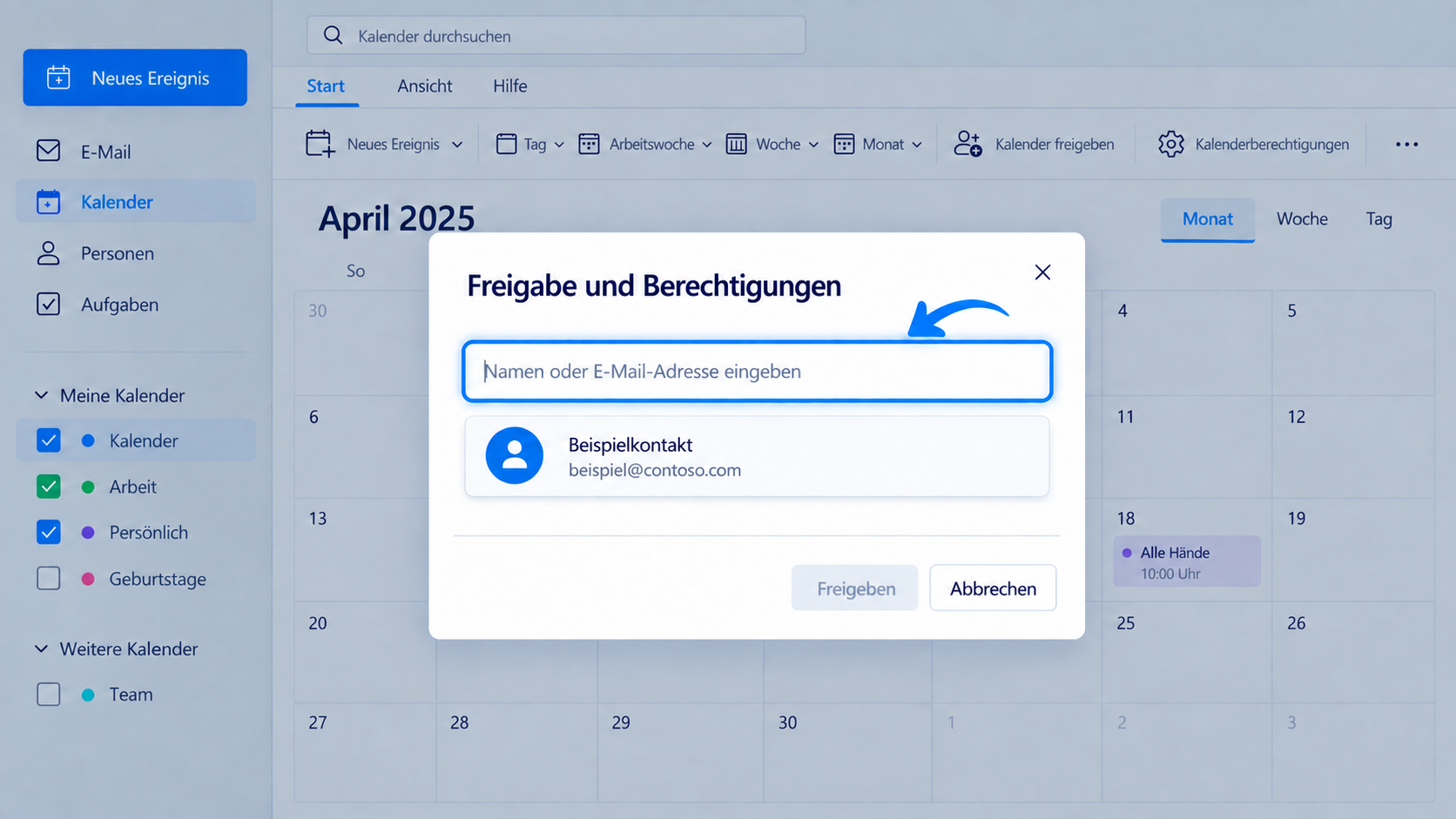This screenshot has height=819, width=1456.
Task: Select the Monat view icon in toolbar
Action: click(x=844, y=144)
